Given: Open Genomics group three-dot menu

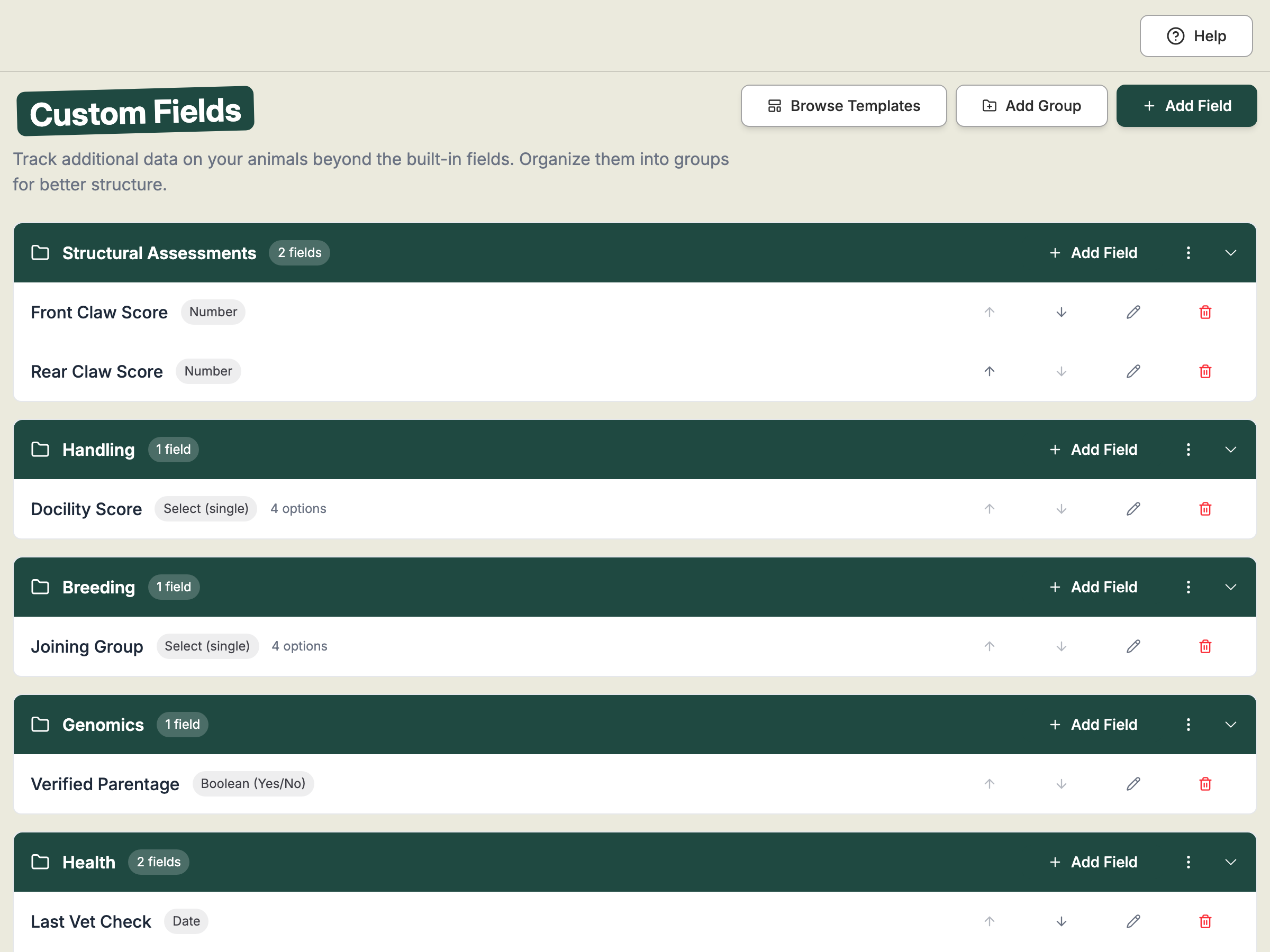Looking at the screenshot, I should coord(1189,725).
